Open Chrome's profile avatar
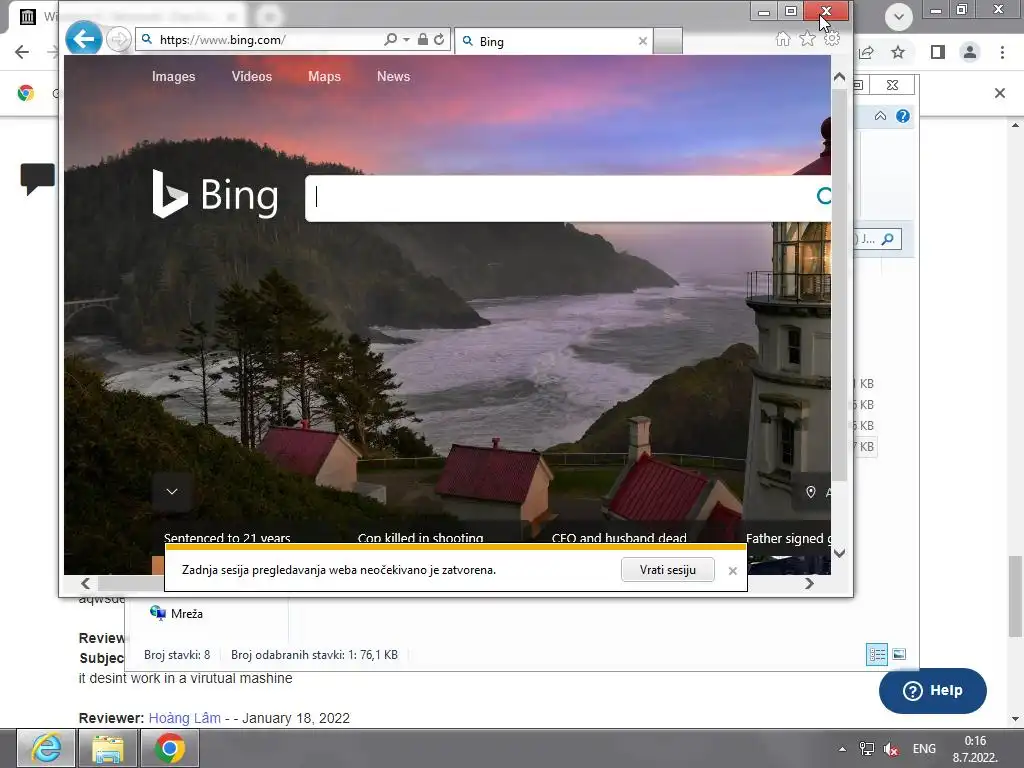The height and width of the screenshot is (768, 1024). point(970,52)
